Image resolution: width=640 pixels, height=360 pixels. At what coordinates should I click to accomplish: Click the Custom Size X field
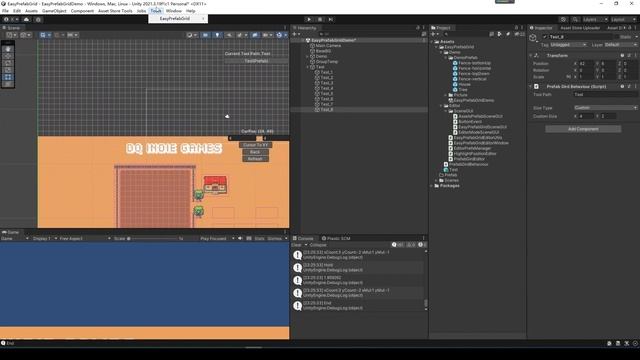586,116
